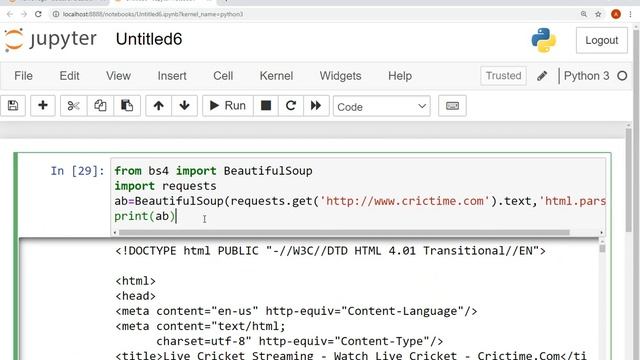Run the current cell

(228, 106)
